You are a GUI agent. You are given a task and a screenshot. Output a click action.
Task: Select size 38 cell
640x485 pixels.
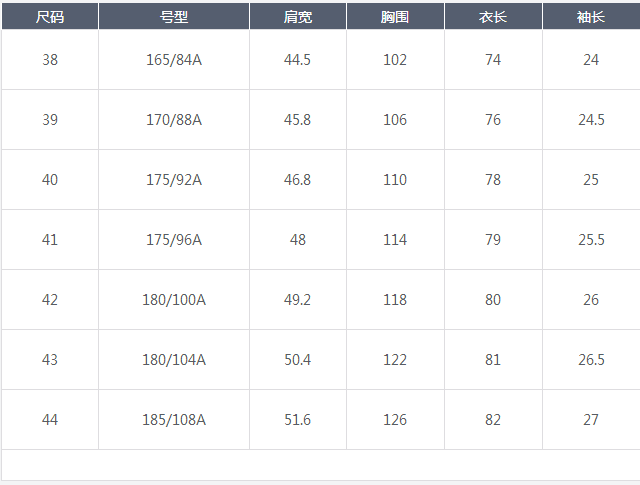[x=50, y=60]
